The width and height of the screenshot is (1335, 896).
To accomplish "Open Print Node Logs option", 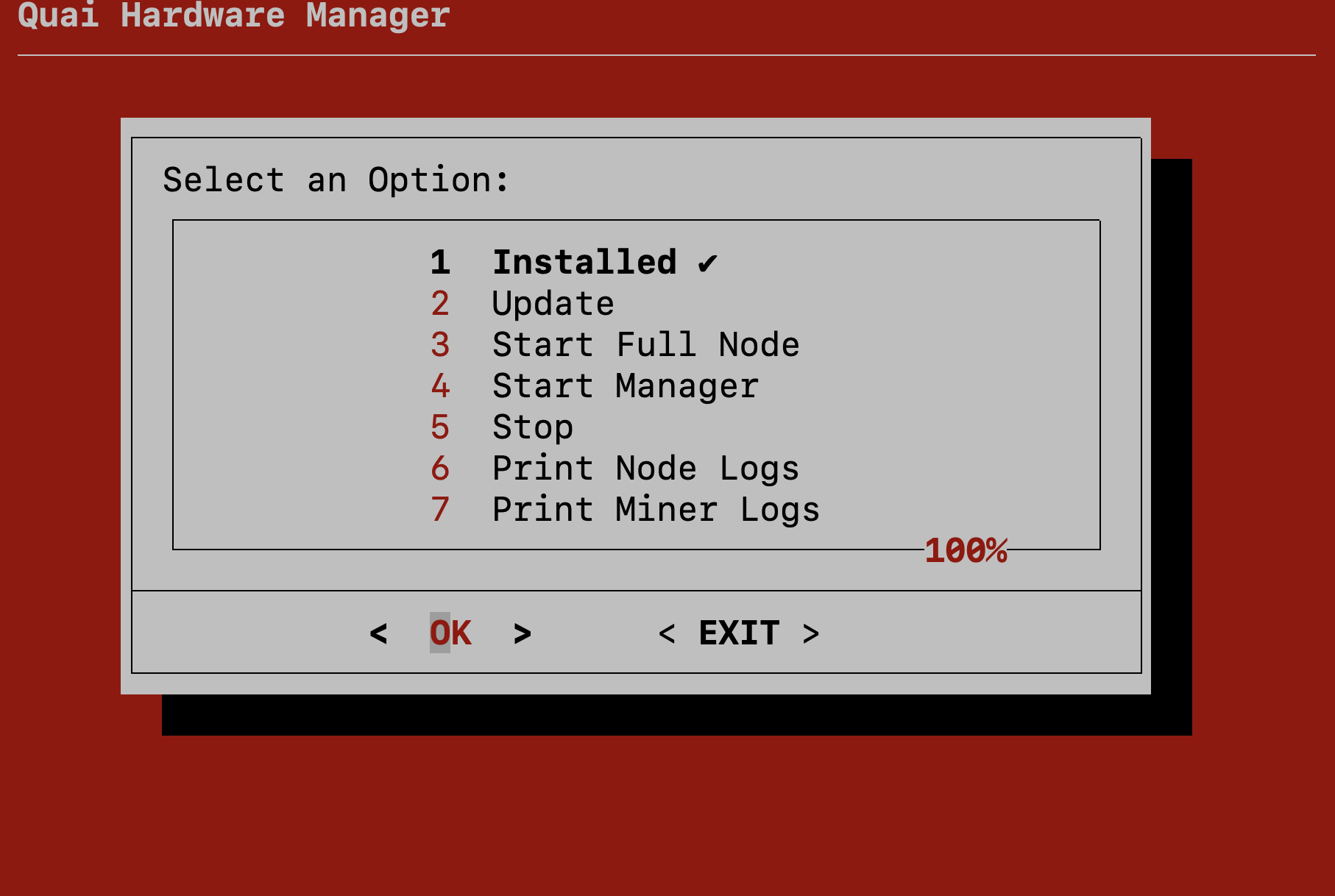I will click(615, 469).
